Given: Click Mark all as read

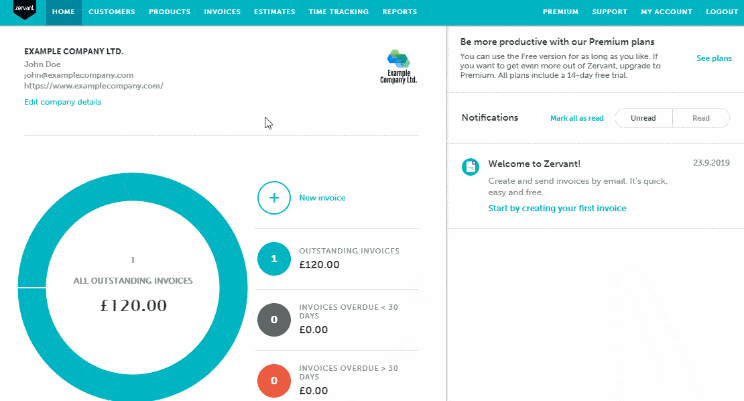Looking at the screenshot, I should pyautogui.click(x=577, y=118).
